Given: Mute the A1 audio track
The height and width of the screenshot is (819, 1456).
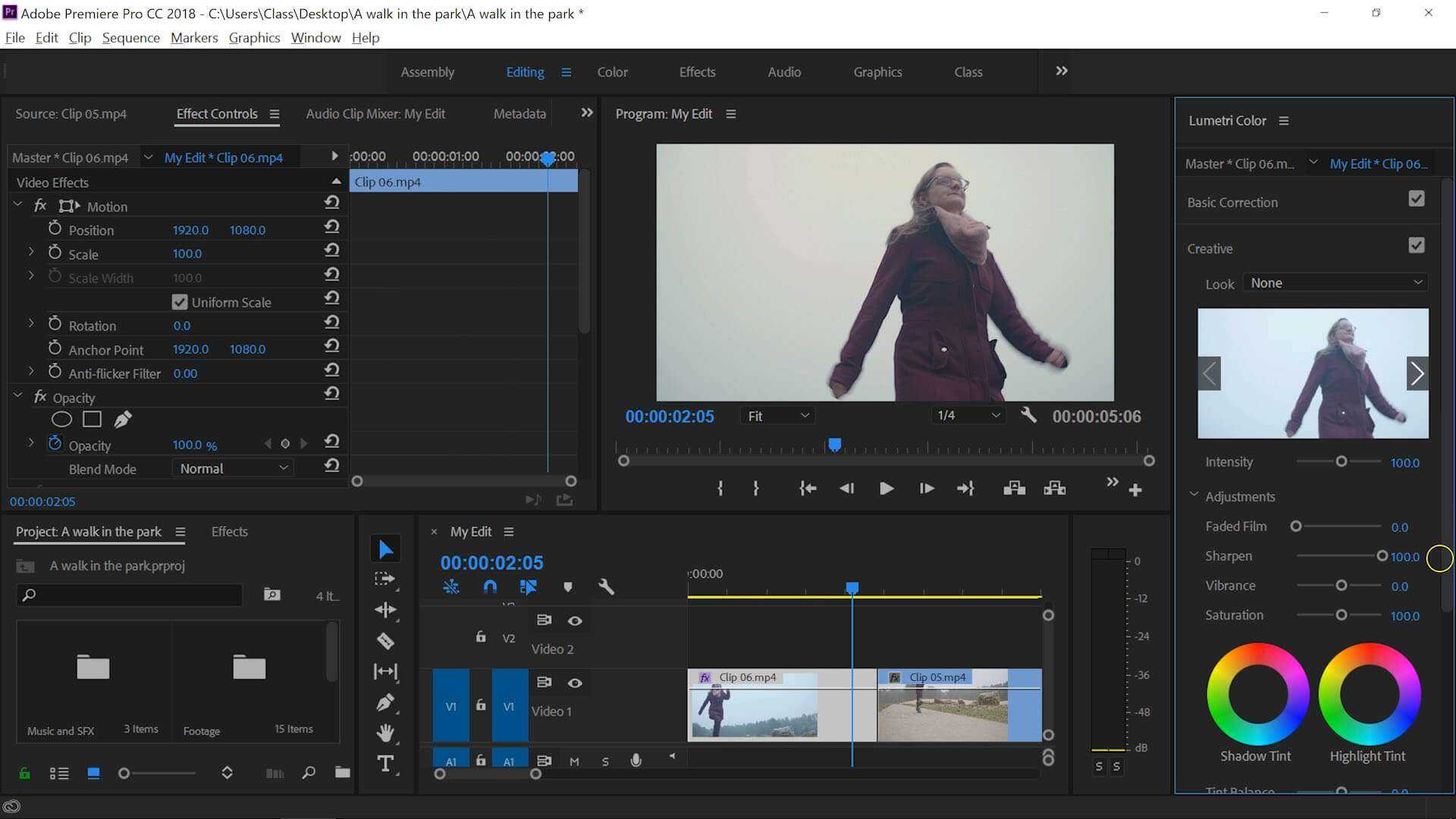Looking at the screenshot, I should [574, 761].
